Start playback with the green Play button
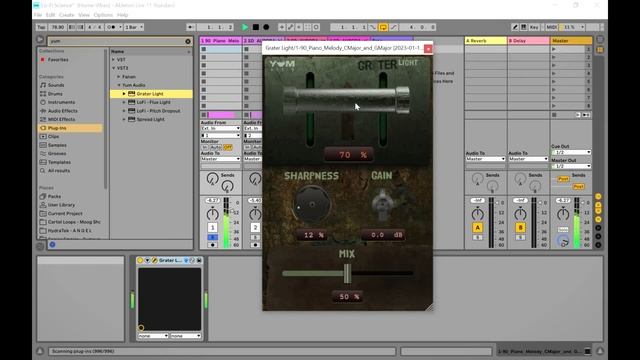Viewport: 640px width, 360px height. (x=245, y=27)
